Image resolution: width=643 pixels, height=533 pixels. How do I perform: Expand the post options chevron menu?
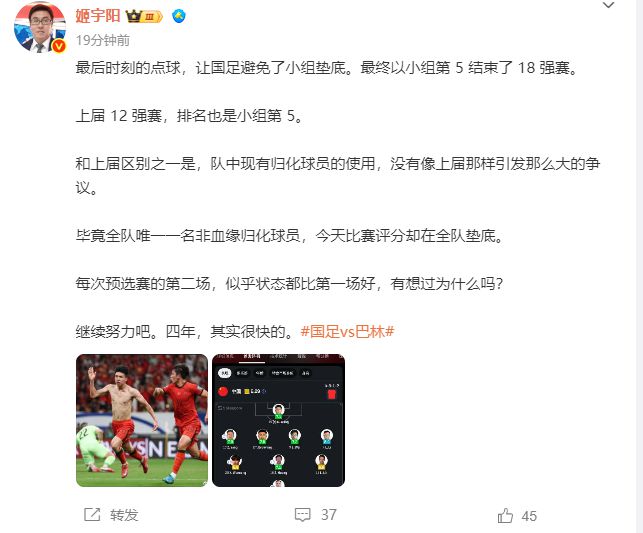pyautogui.click(x=608, y=5)
